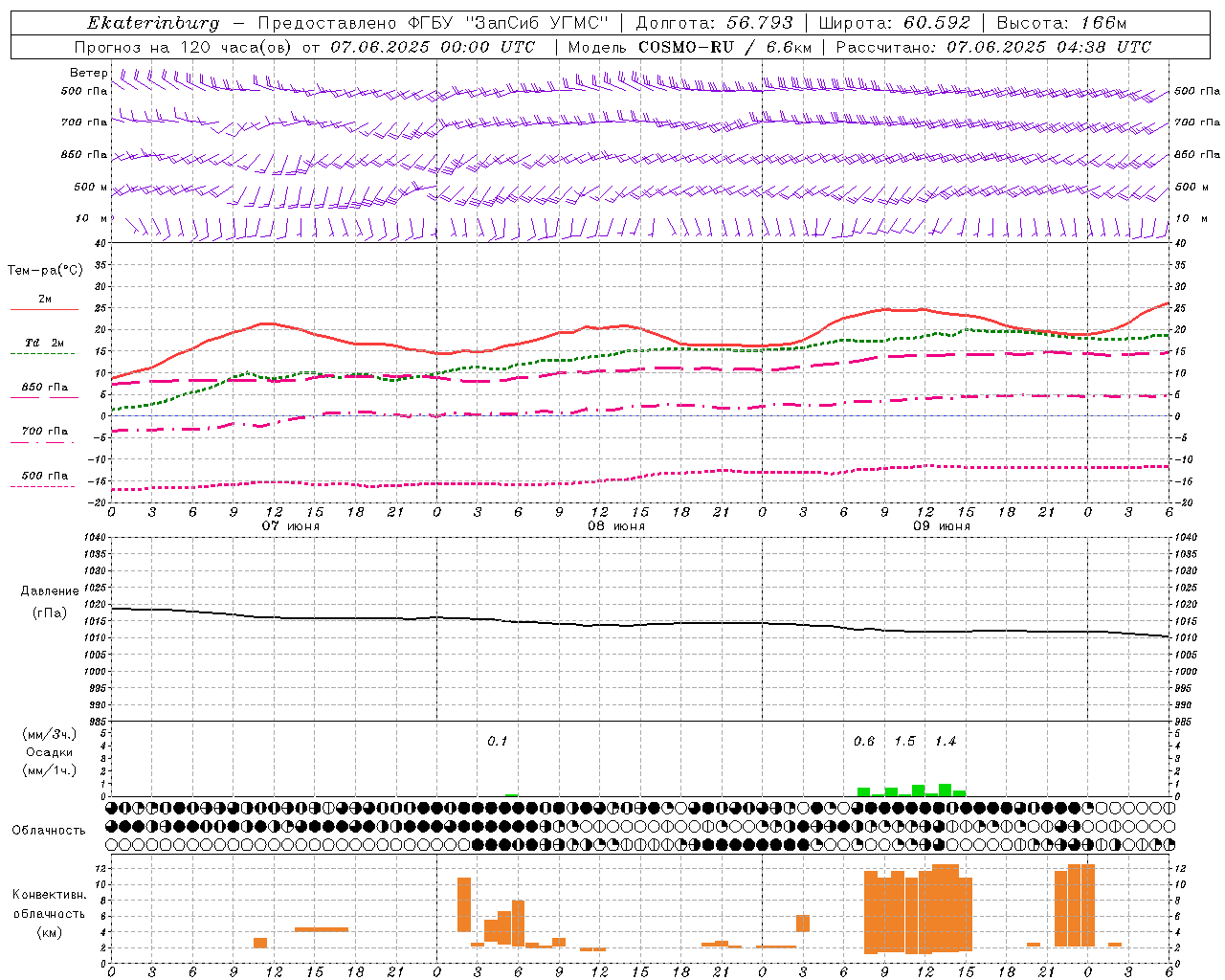Click the 'Тем-ра(°C)' temperature label
Viewport: 1225px width, 980px height.
tap(45, 270)
